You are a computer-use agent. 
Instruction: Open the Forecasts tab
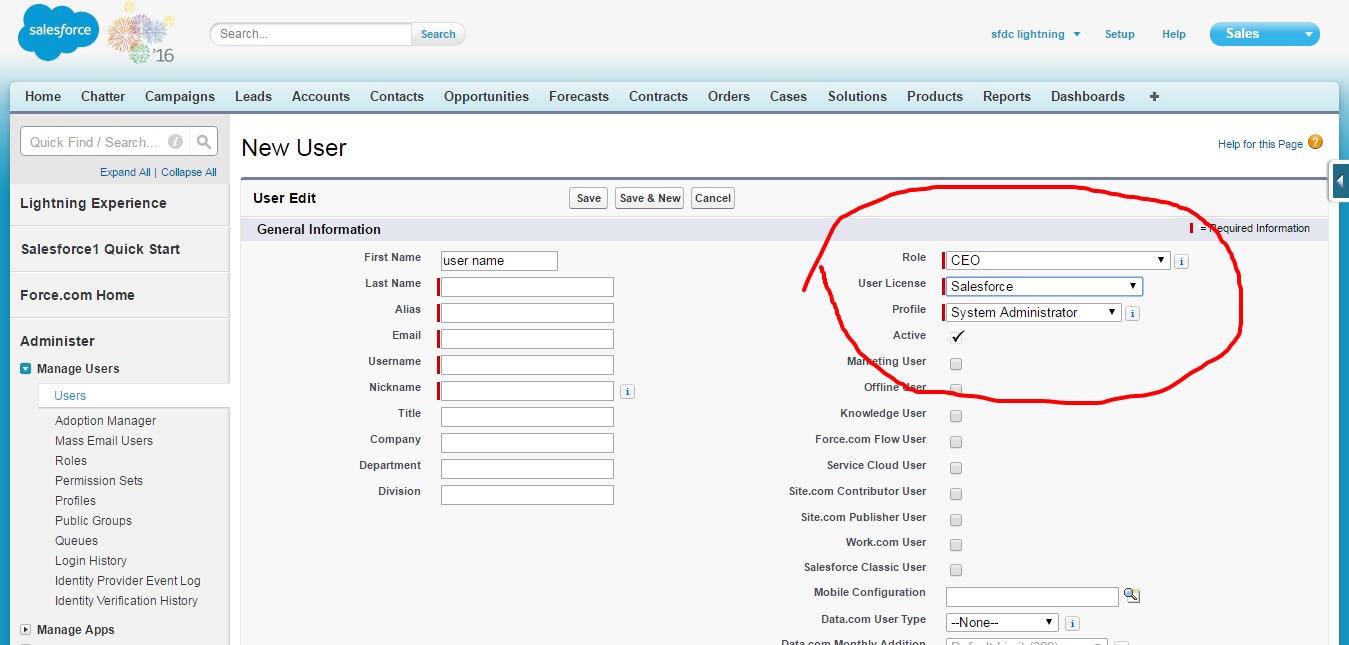click(579, 97)
